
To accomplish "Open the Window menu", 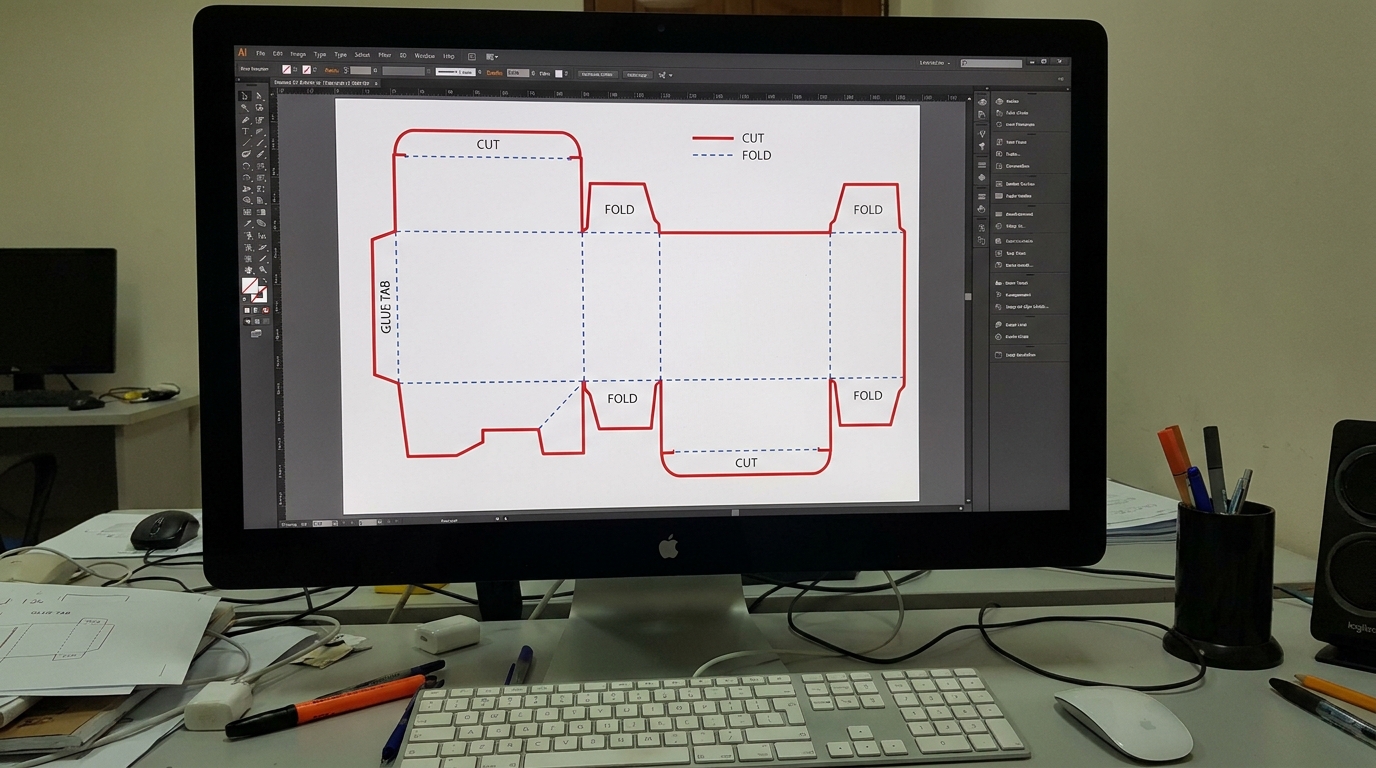I will click(x=425, y=55).
